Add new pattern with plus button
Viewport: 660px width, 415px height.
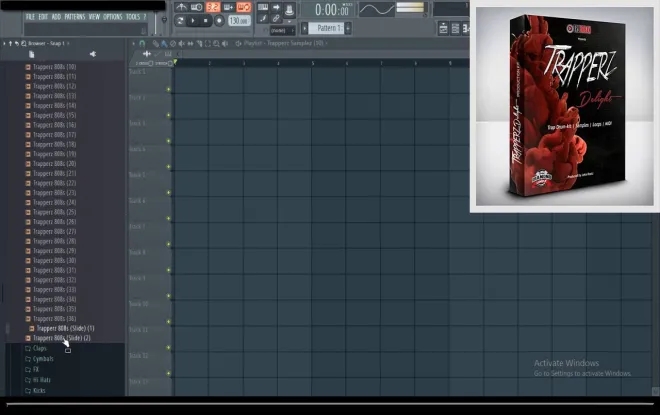point(348,28)
